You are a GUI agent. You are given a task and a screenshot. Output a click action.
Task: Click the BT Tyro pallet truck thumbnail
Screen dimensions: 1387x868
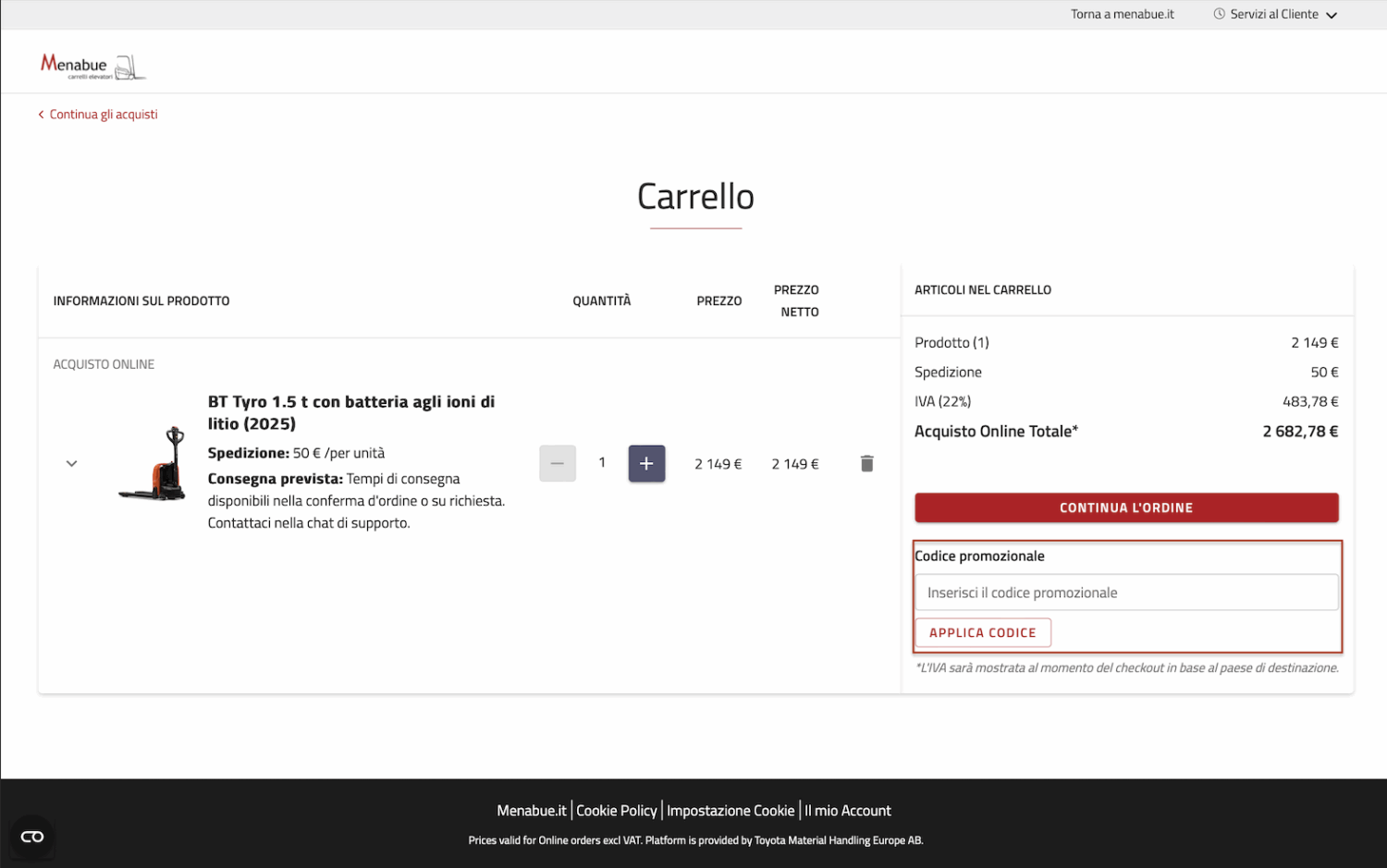[154, 464]
